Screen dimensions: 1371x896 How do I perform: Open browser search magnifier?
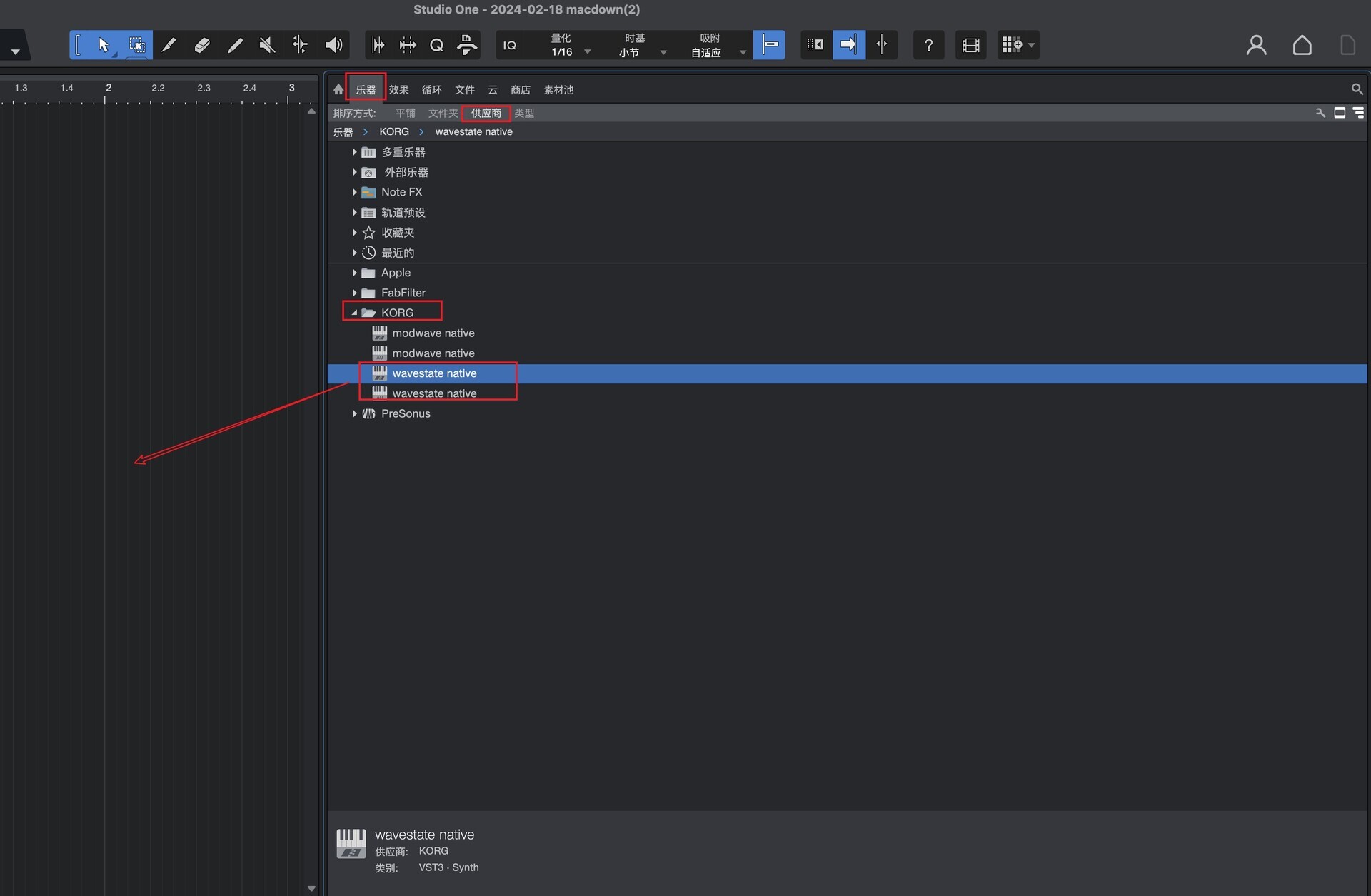click(x=1357, y=89)
